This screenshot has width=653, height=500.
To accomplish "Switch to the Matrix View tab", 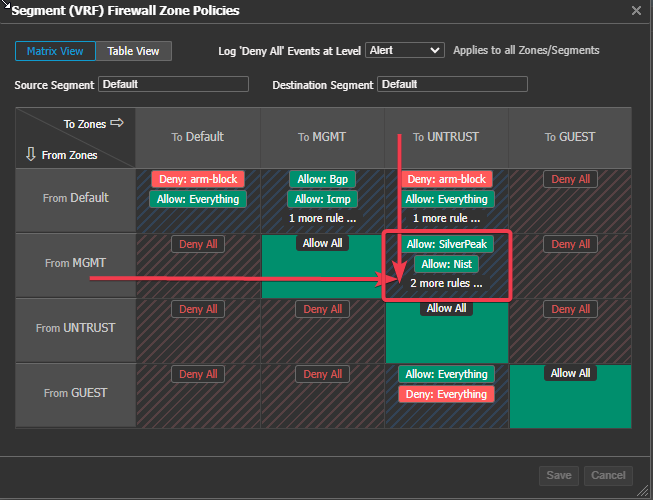I will (55, 51).
